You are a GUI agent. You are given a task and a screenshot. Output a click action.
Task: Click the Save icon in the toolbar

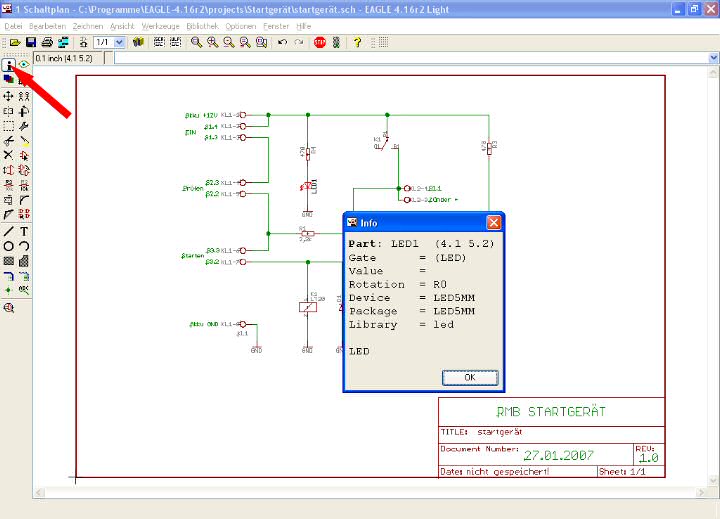pos(31,43)
